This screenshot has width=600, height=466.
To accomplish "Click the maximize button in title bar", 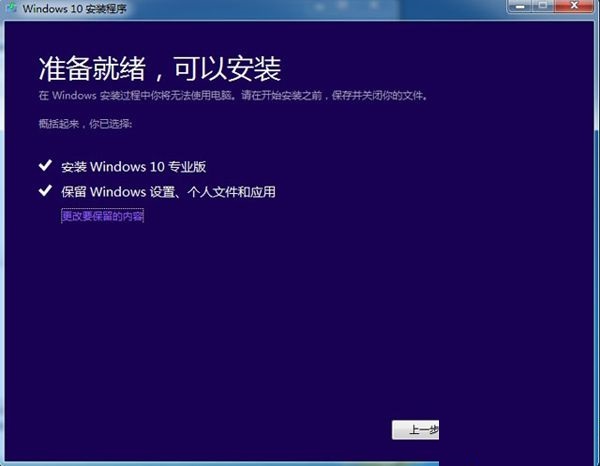I will pyautogui.click(x=543, y=6).
